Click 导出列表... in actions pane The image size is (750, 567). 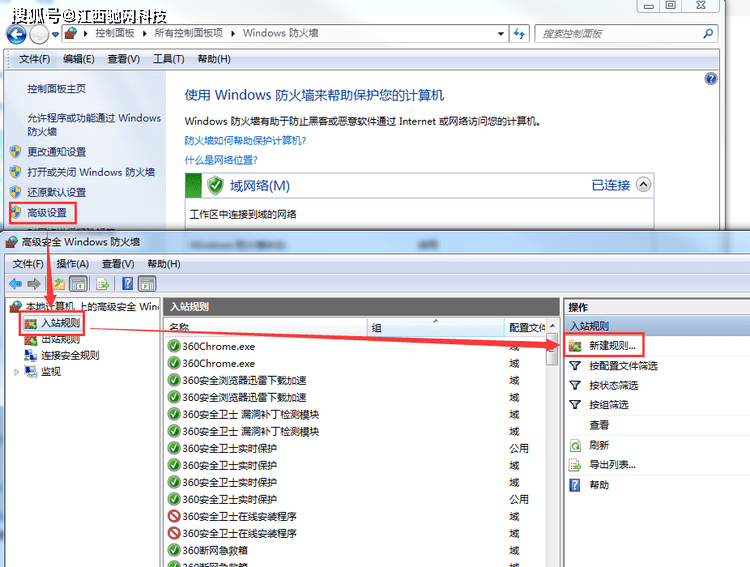[x=612, y=465]
